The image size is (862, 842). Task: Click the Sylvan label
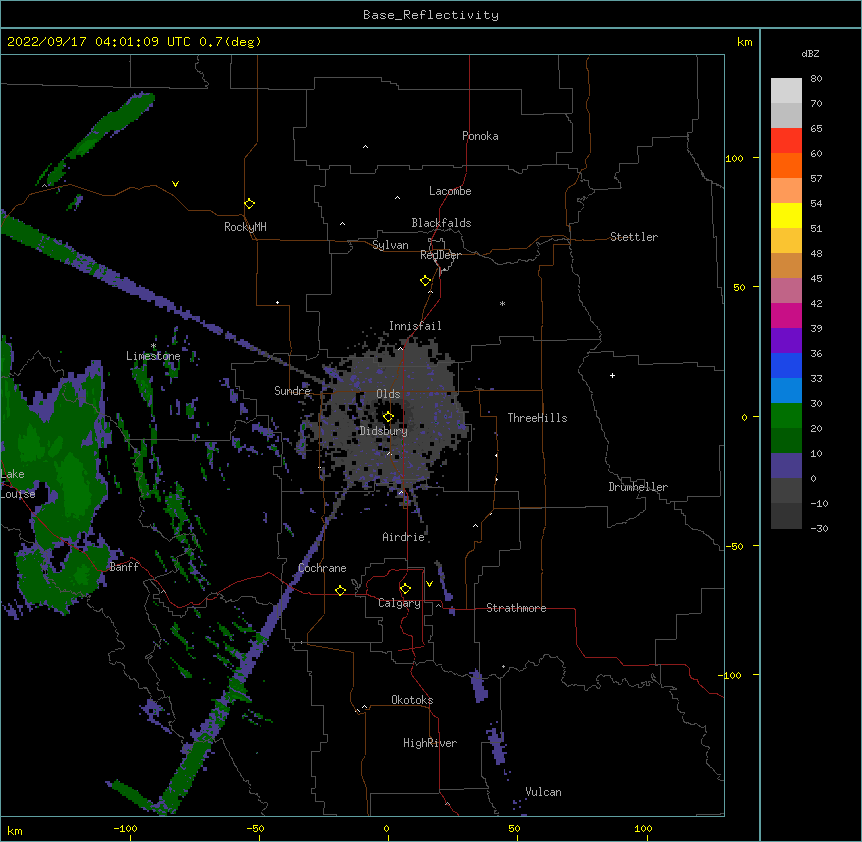390,245
